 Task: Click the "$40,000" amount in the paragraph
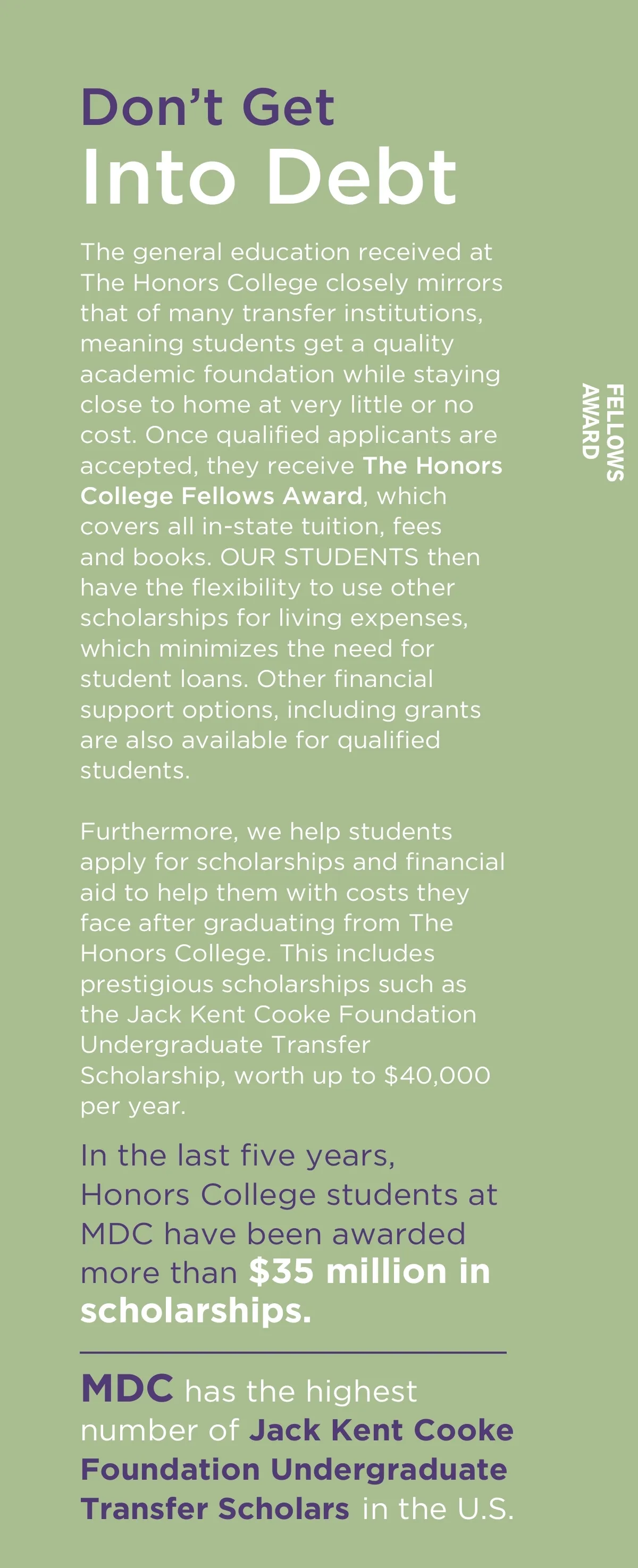click(x=436, y=1076)
